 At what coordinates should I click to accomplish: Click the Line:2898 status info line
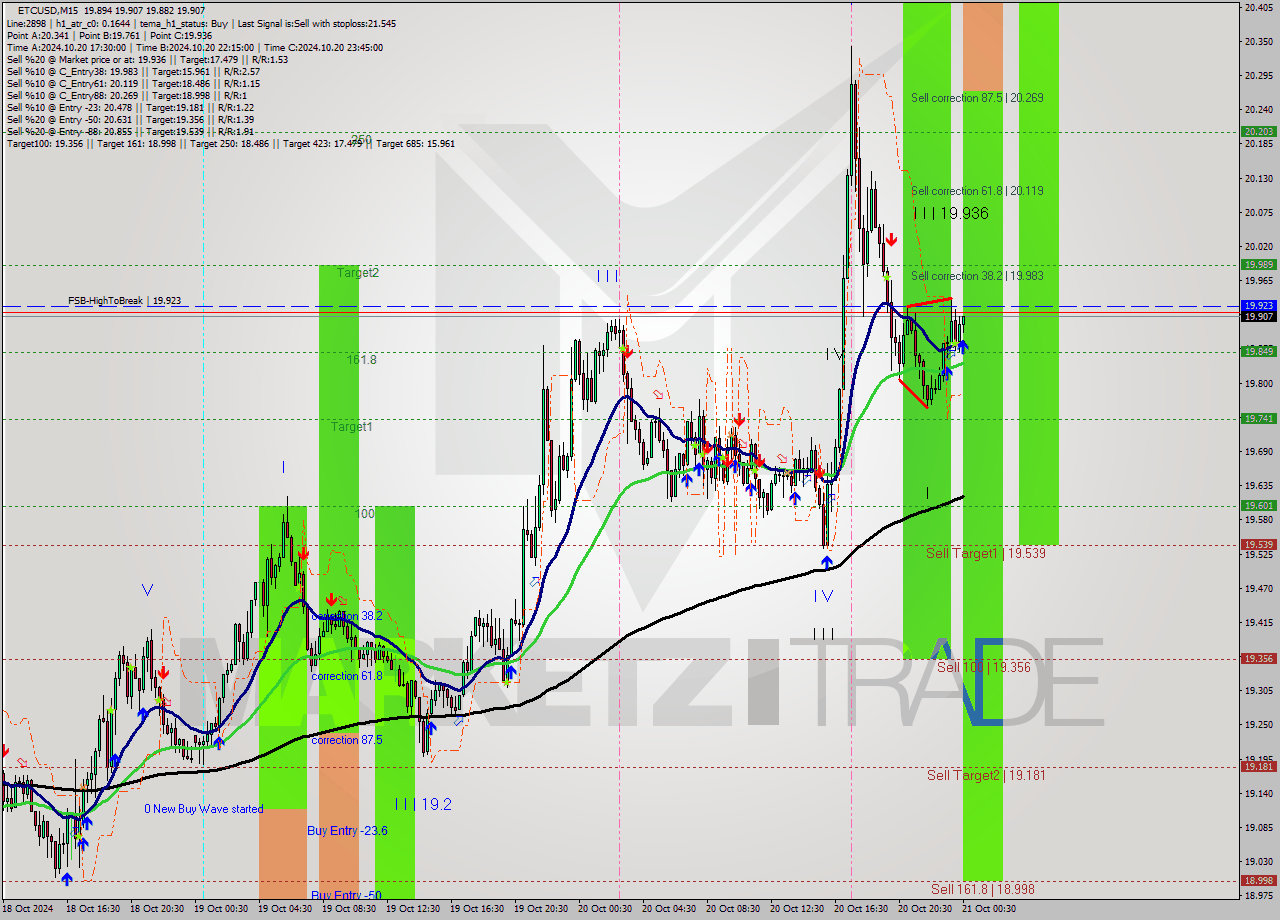pyautogui.click(x=201, y=24)
